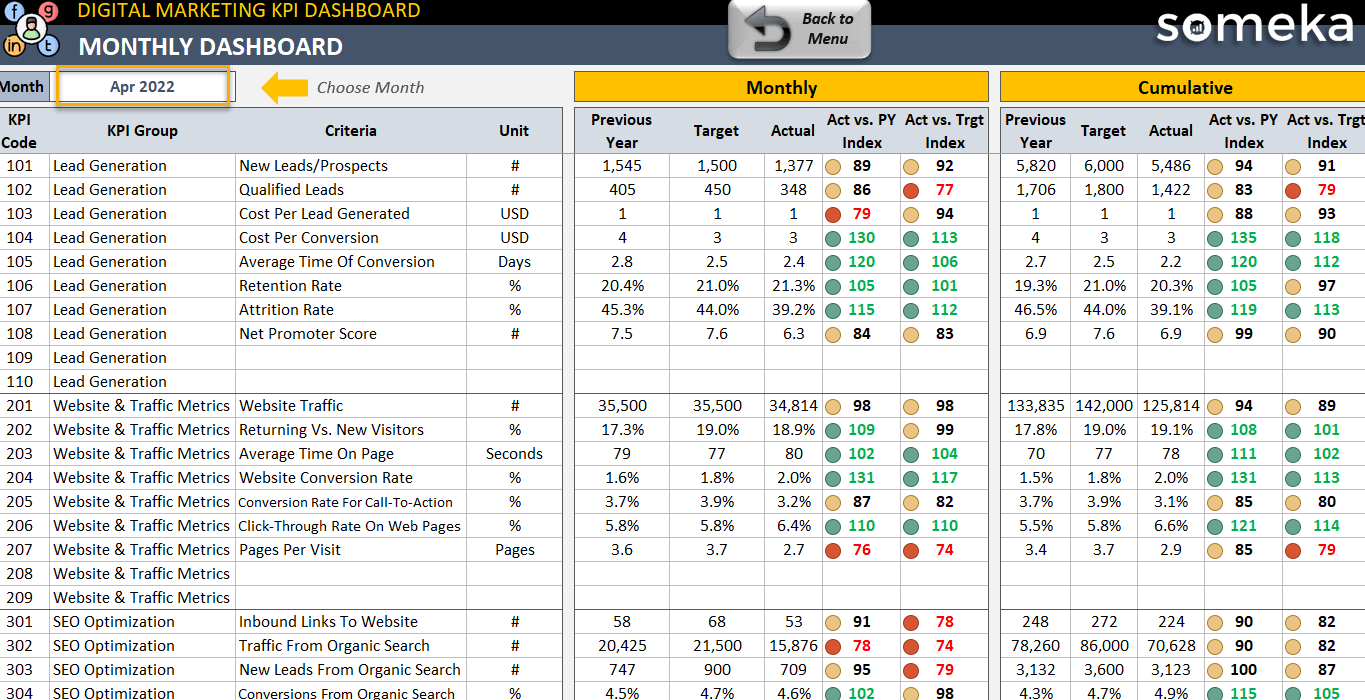The height and width of the screenshot is (700, 1365).
Task: Click cumulative target value 142,000
Action: (1104, 406)
